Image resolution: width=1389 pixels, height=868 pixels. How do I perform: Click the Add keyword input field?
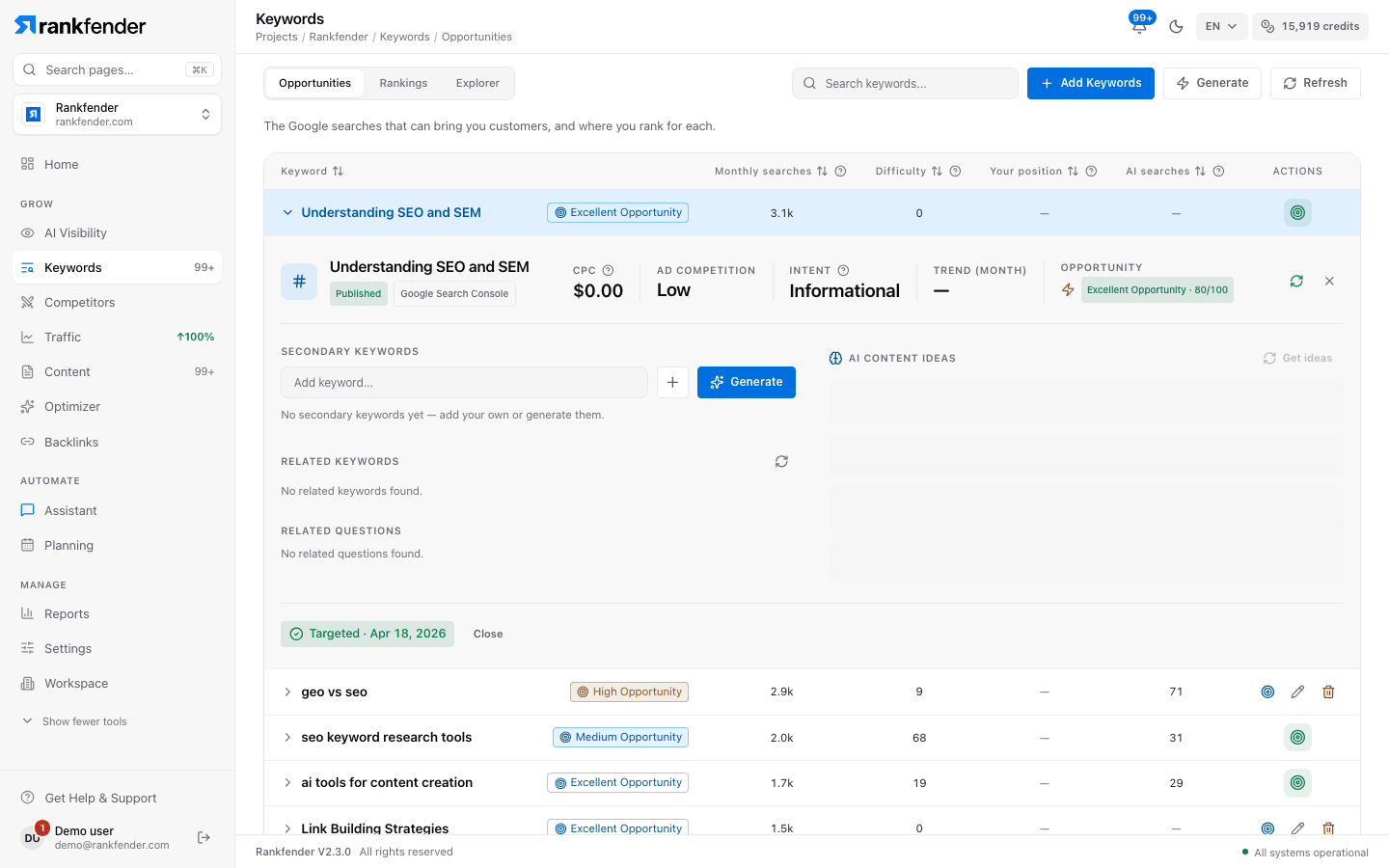point(464,382)
